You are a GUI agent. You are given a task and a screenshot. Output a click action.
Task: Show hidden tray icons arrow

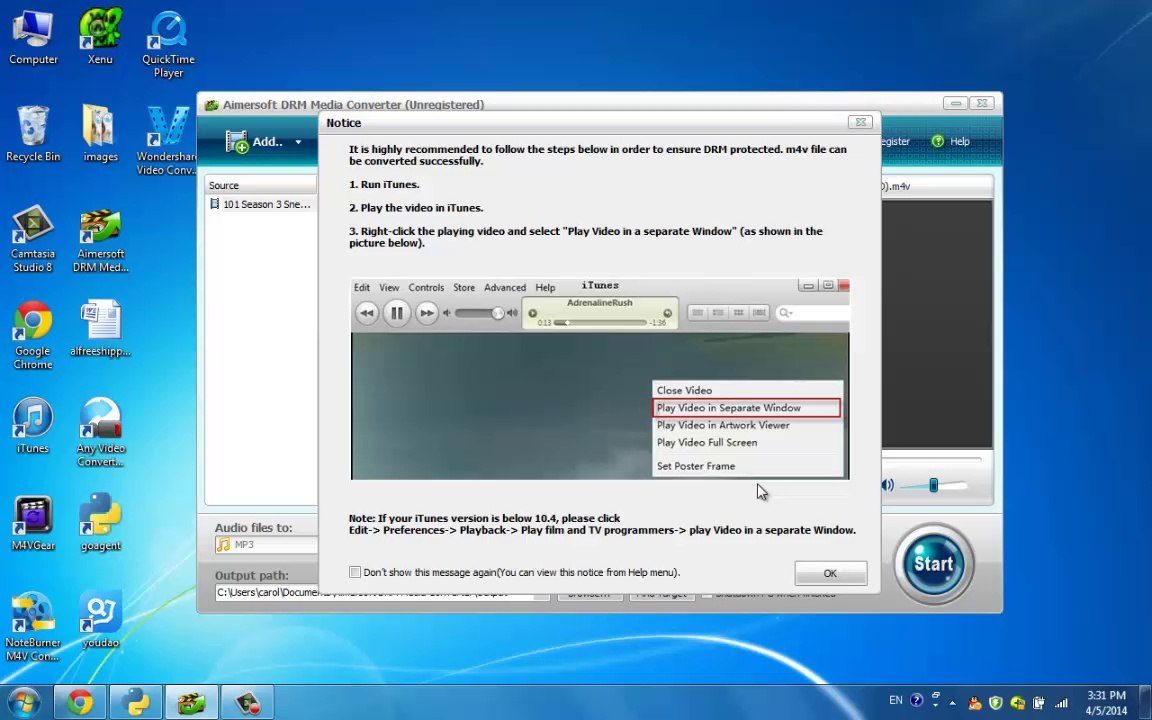pyautogui.click(x=952, y=702)
